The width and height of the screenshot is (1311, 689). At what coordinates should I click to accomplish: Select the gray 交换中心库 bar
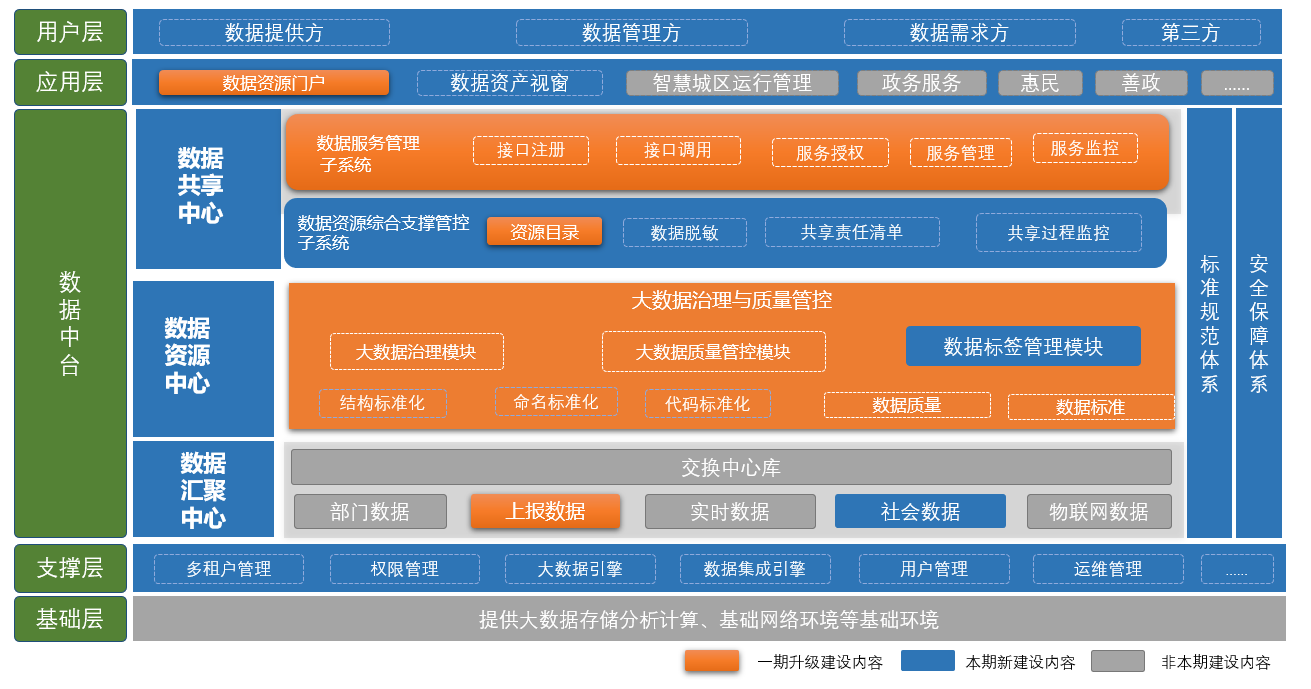click(x=730, y=467)
